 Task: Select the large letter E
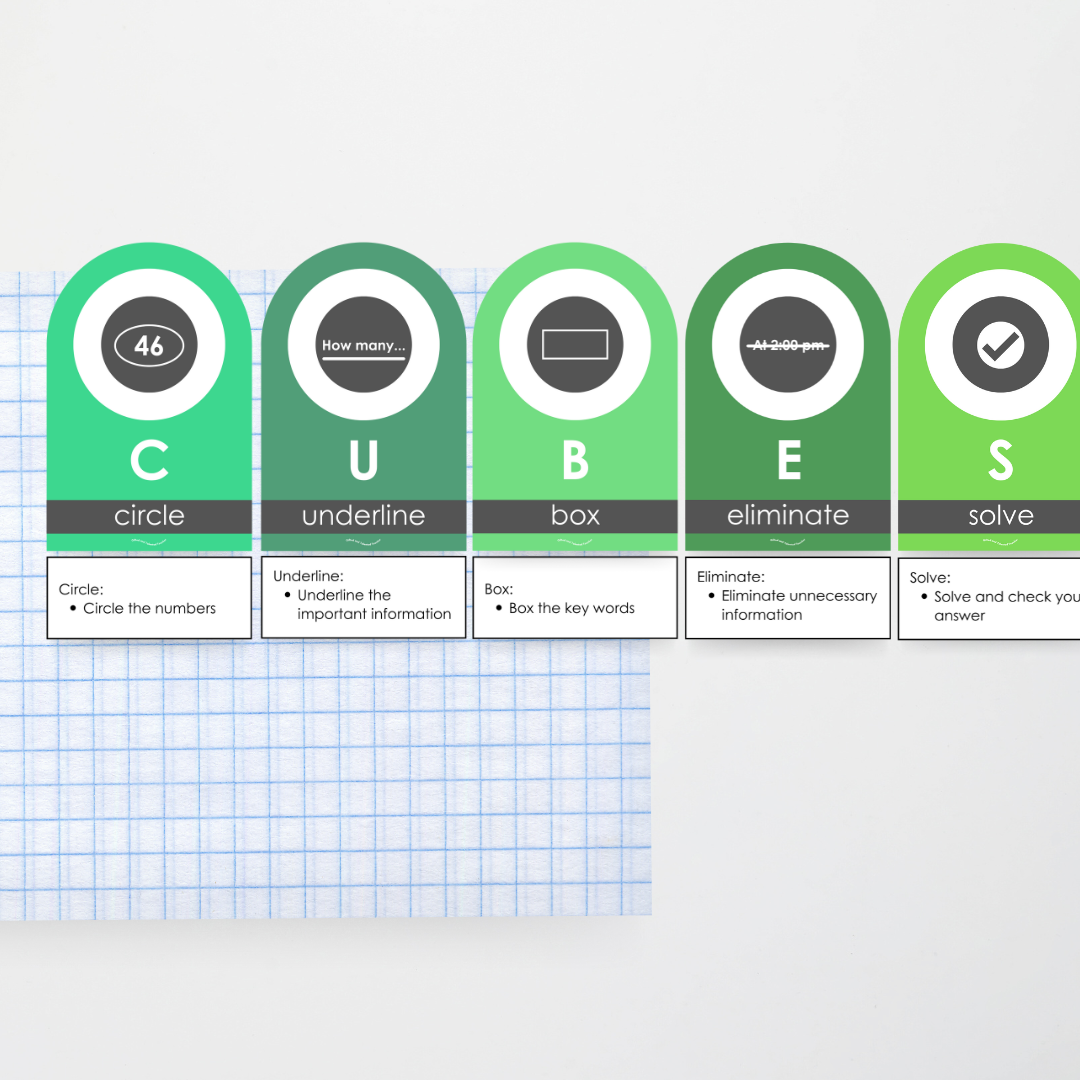coord(789,460)
